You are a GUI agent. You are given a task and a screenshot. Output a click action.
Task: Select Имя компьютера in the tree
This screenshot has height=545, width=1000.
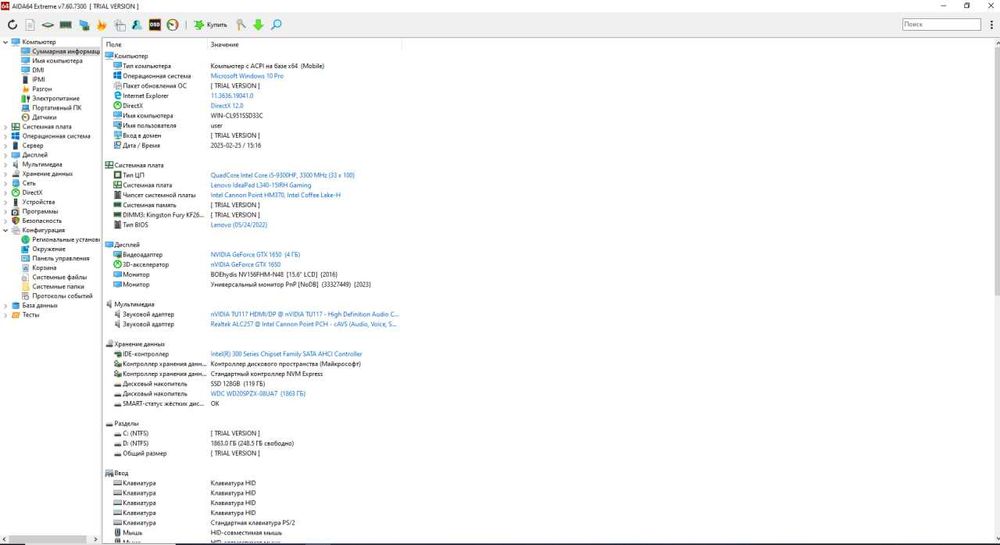click(x=57, y=61)
